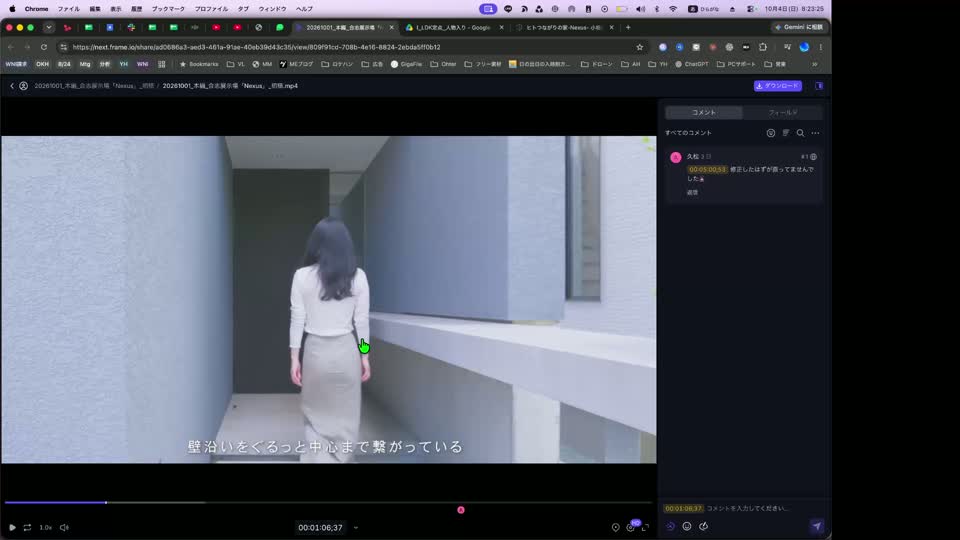Search the comments

pos(800,133)
